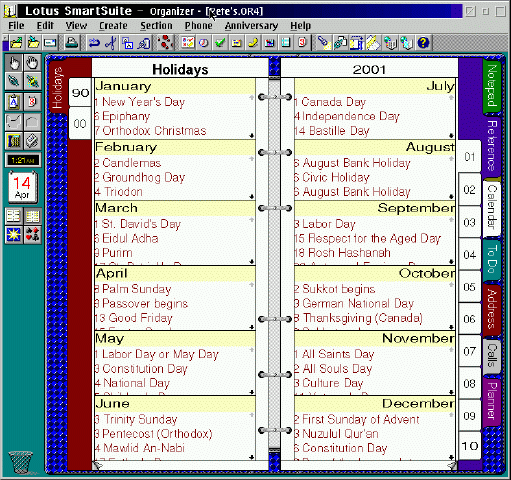Click the 14 Apr date calendar icon
511x480 pixels.
tap(22, 187)
